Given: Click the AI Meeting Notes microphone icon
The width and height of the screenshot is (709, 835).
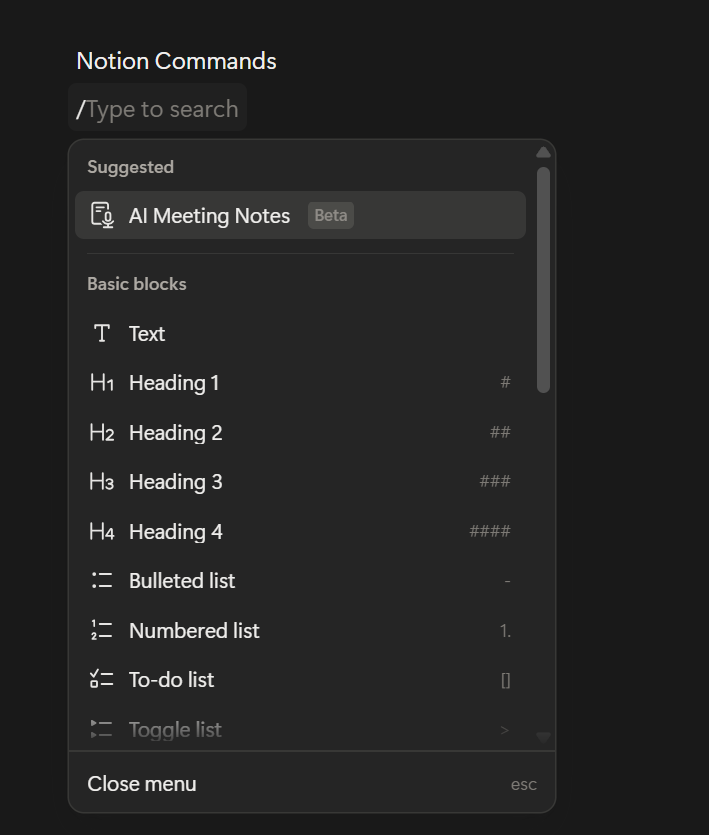Looking at the screenshot, I should click(102, 215).
